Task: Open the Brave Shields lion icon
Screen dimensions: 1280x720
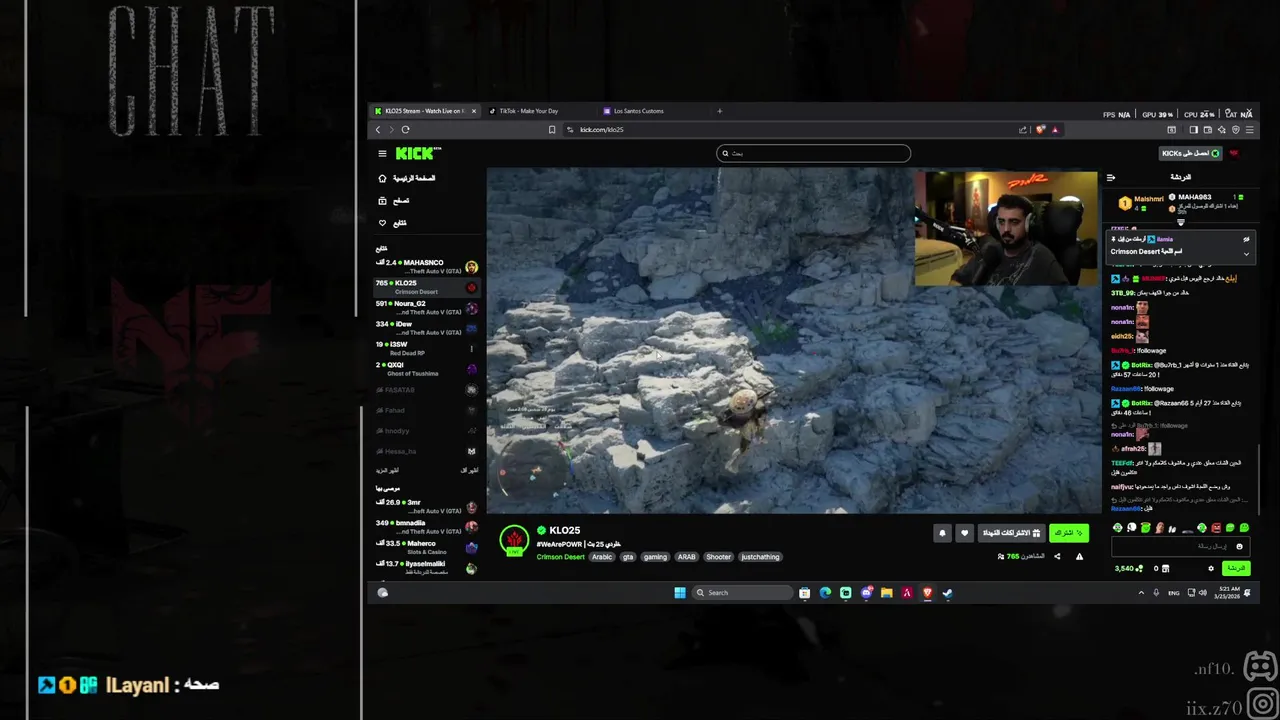Action: click(1041, 129)
